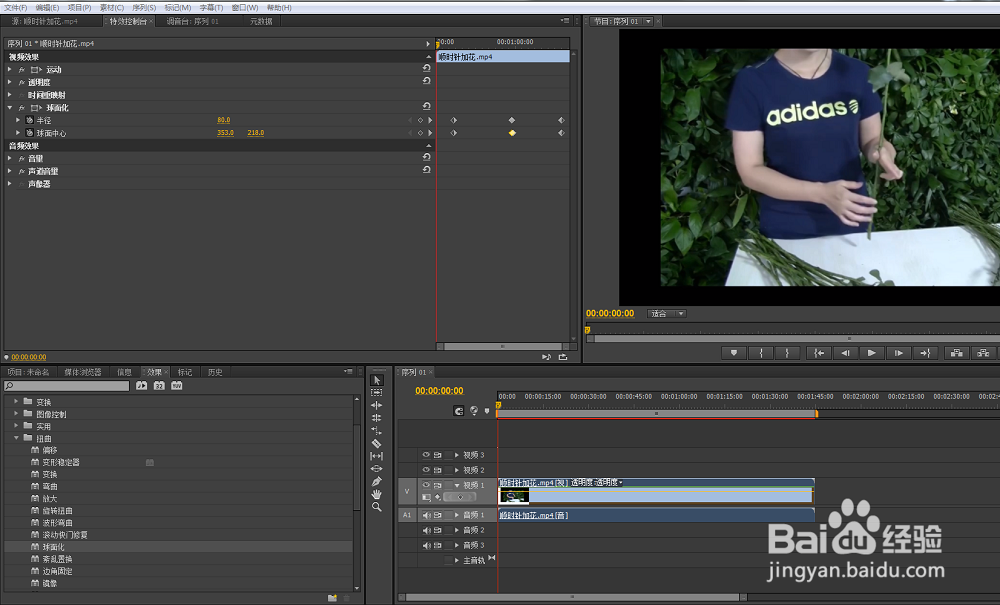1000x605 pixels.
Task: Toggle 视频 2 track visibility eye
Action: point(426,470)
